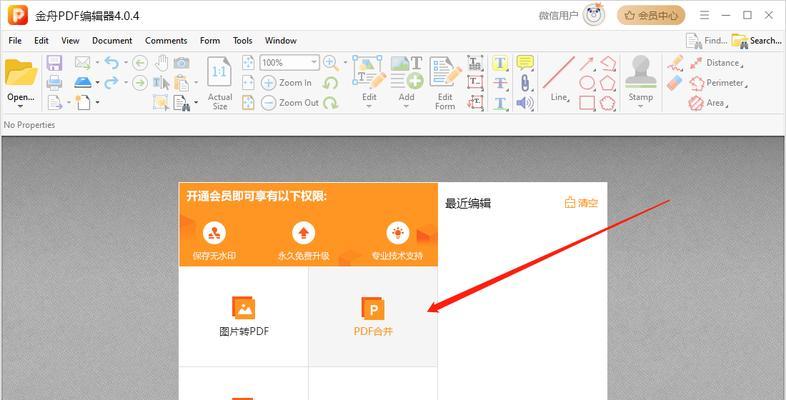Click the blue Scan icon

coord(83,82)
